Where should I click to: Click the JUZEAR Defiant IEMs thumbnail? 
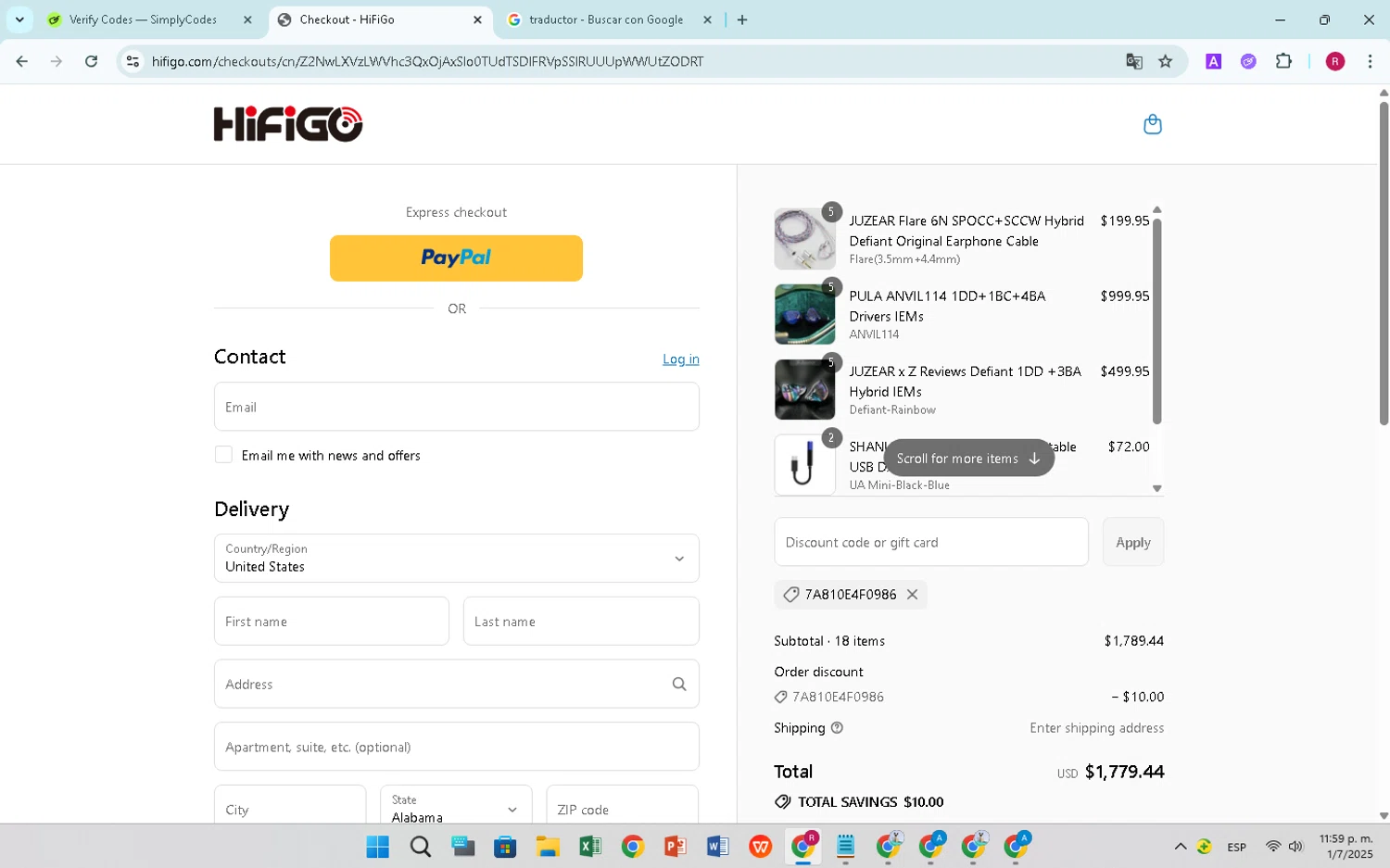point(804,389)
